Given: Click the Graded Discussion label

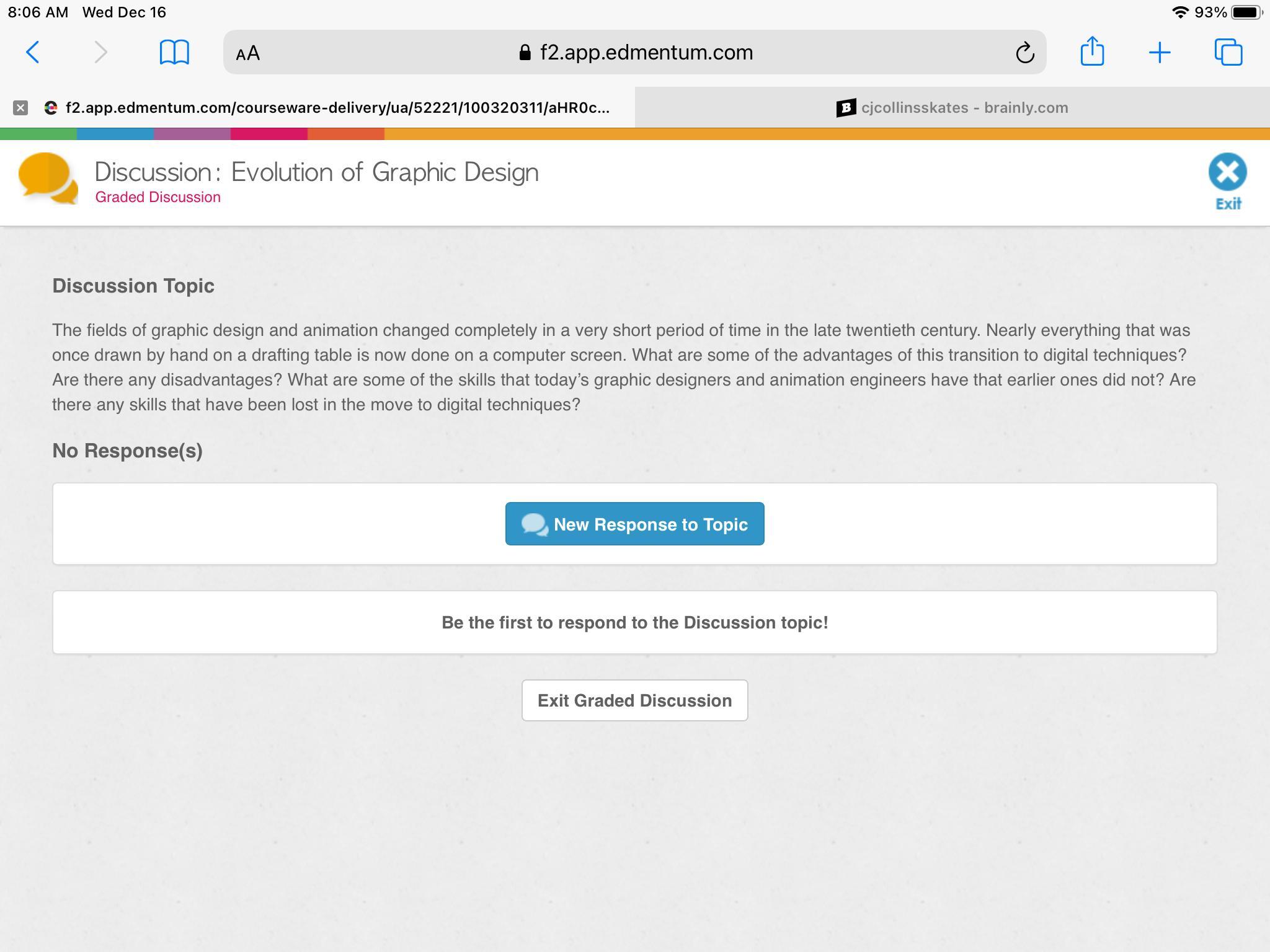Looking at the screenshot, I should 158,197.
